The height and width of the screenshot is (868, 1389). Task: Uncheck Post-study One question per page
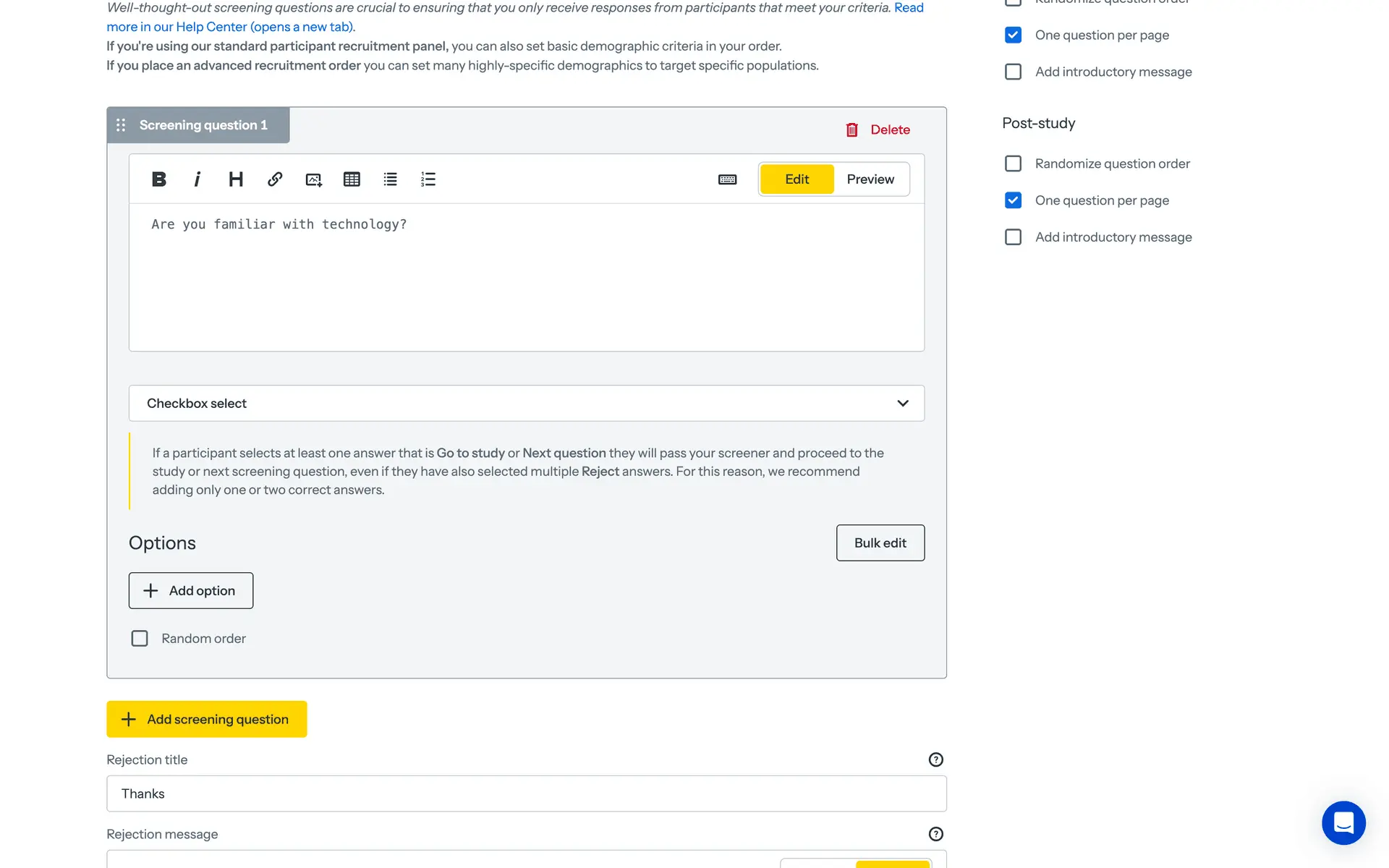1013,200
